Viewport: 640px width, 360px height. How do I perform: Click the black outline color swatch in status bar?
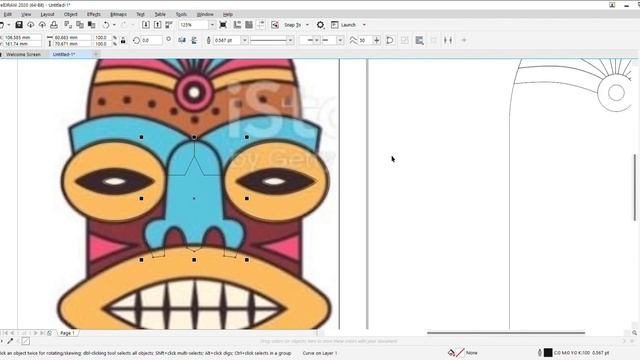(548, 353)
